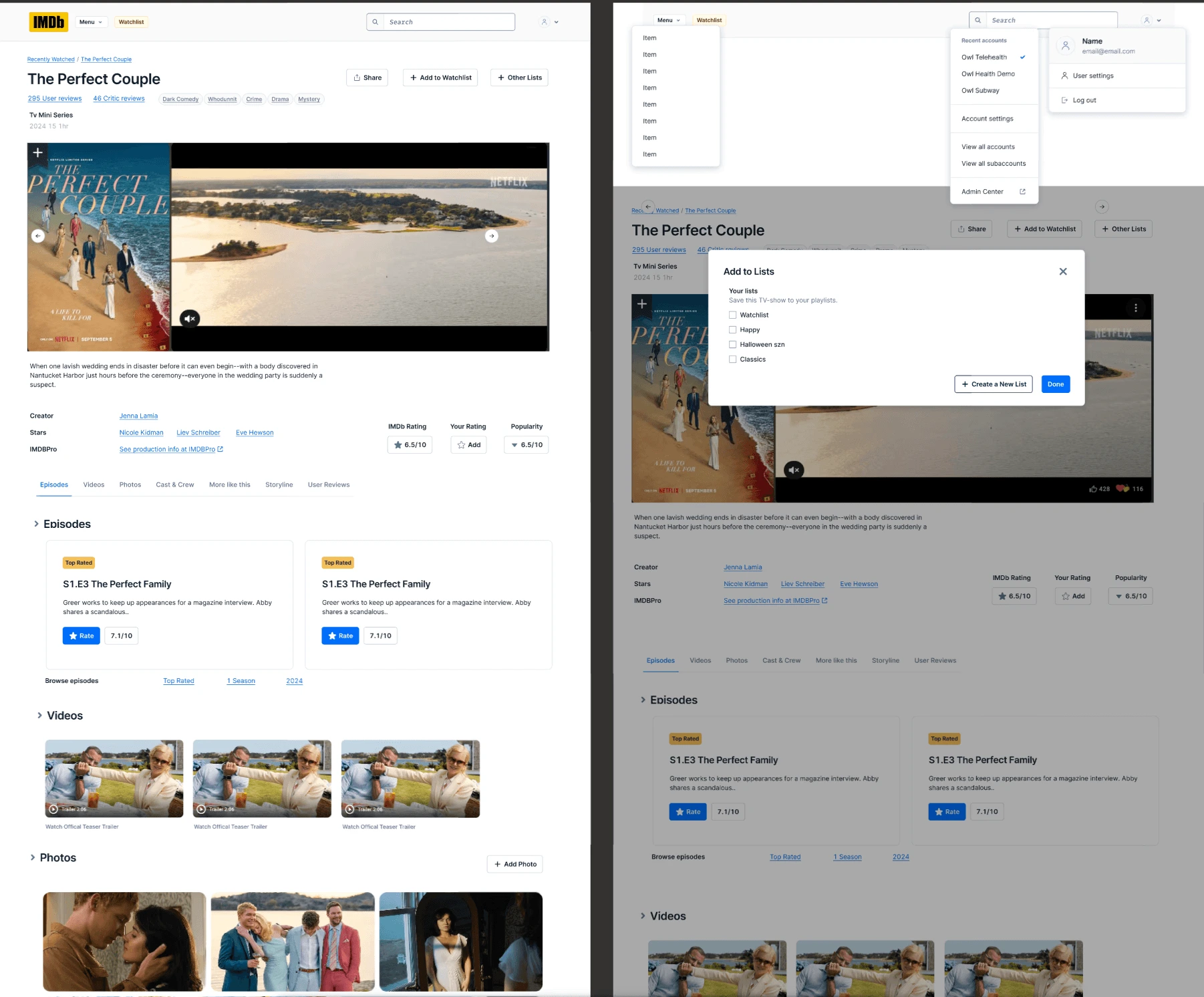This screenshot has width=1204, height=997.
Task: Click the plus icon on the poster carousel
Action: point(39,153)
